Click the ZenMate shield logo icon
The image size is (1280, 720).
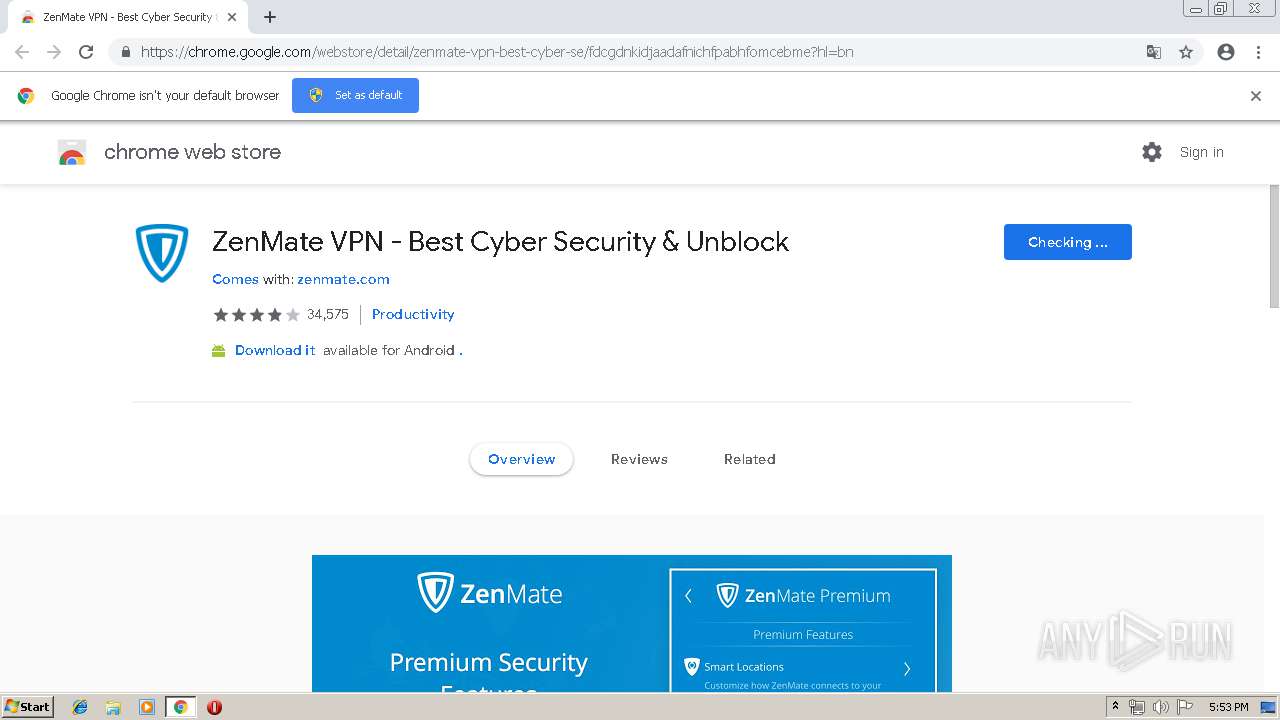[161, 253]
